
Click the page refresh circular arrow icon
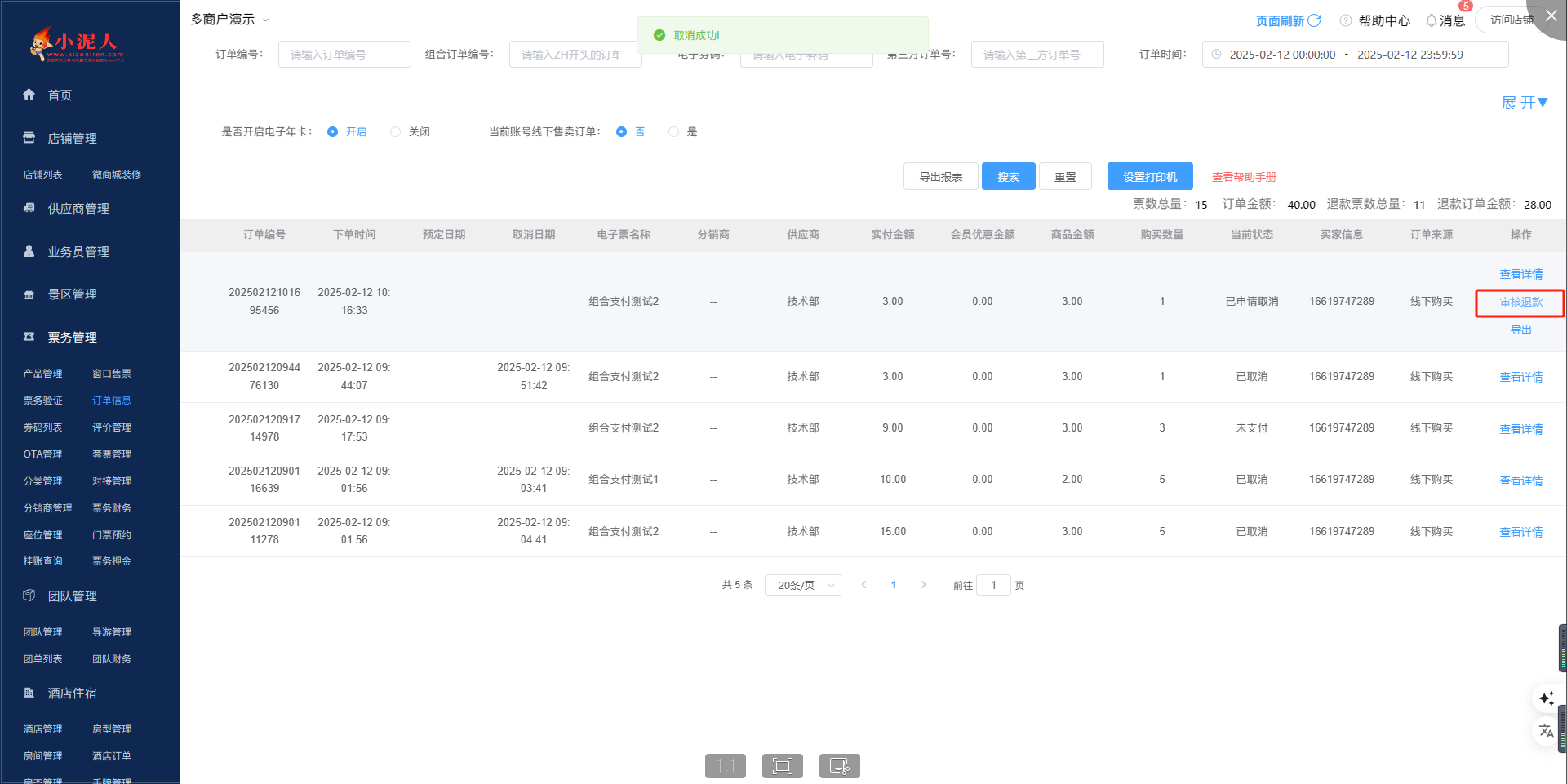click(x=1314, y=20)
